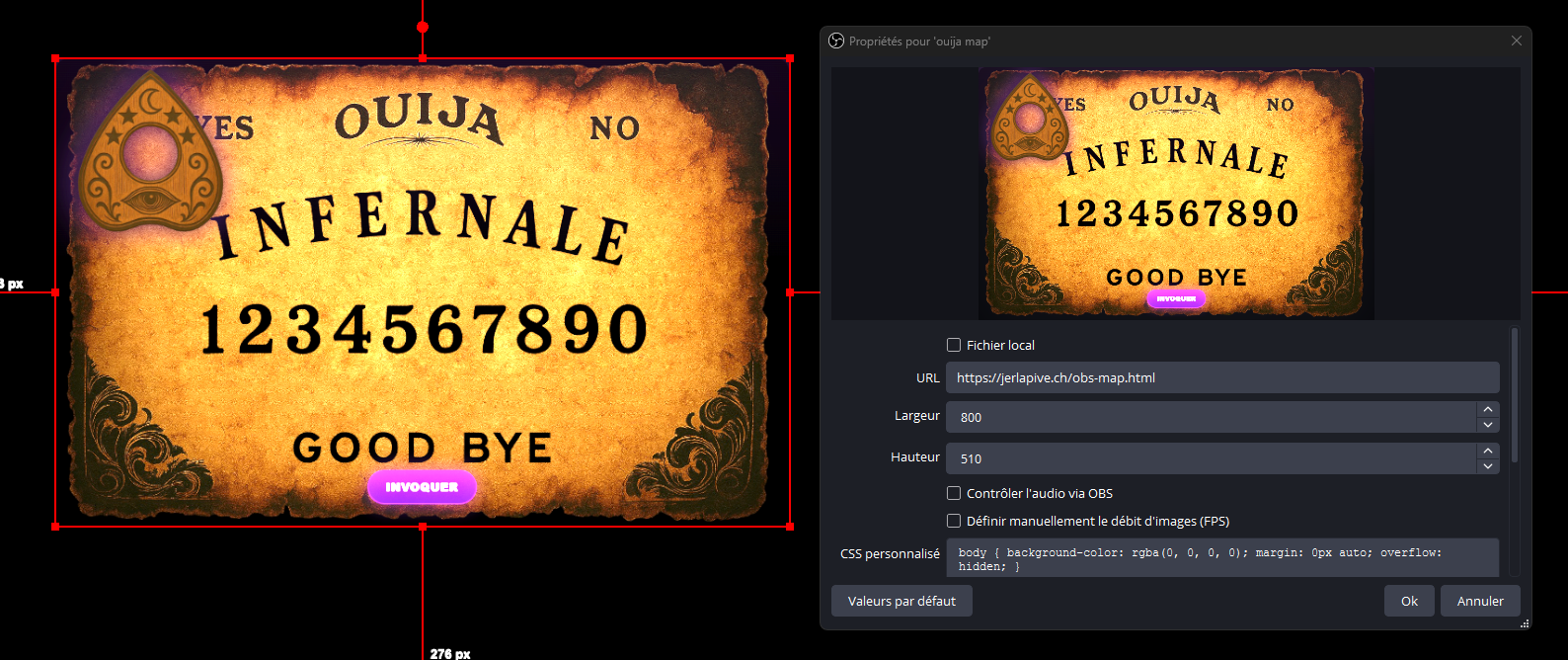Enable the Fichier local checkbox

click(x=954, y=345)
